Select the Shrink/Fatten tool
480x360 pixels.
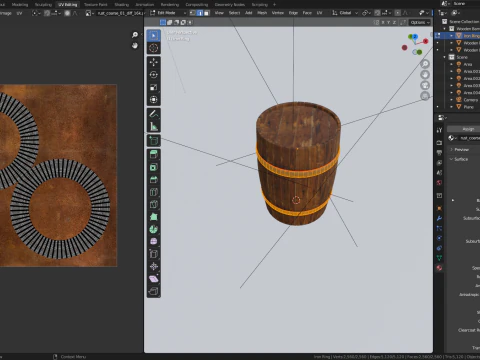point(153,267)
